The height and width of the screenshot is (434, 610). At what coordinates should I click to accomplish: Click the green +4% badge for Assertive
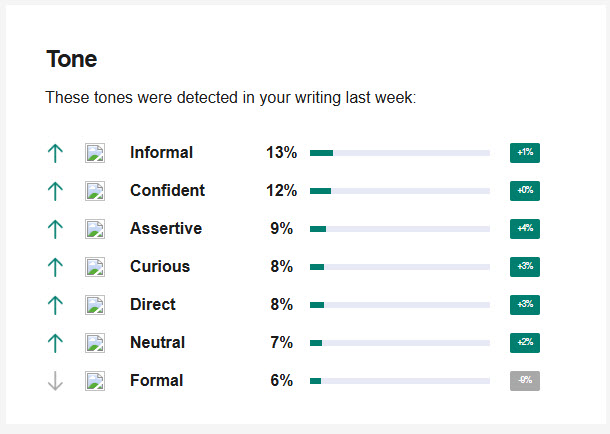(525, 229)
